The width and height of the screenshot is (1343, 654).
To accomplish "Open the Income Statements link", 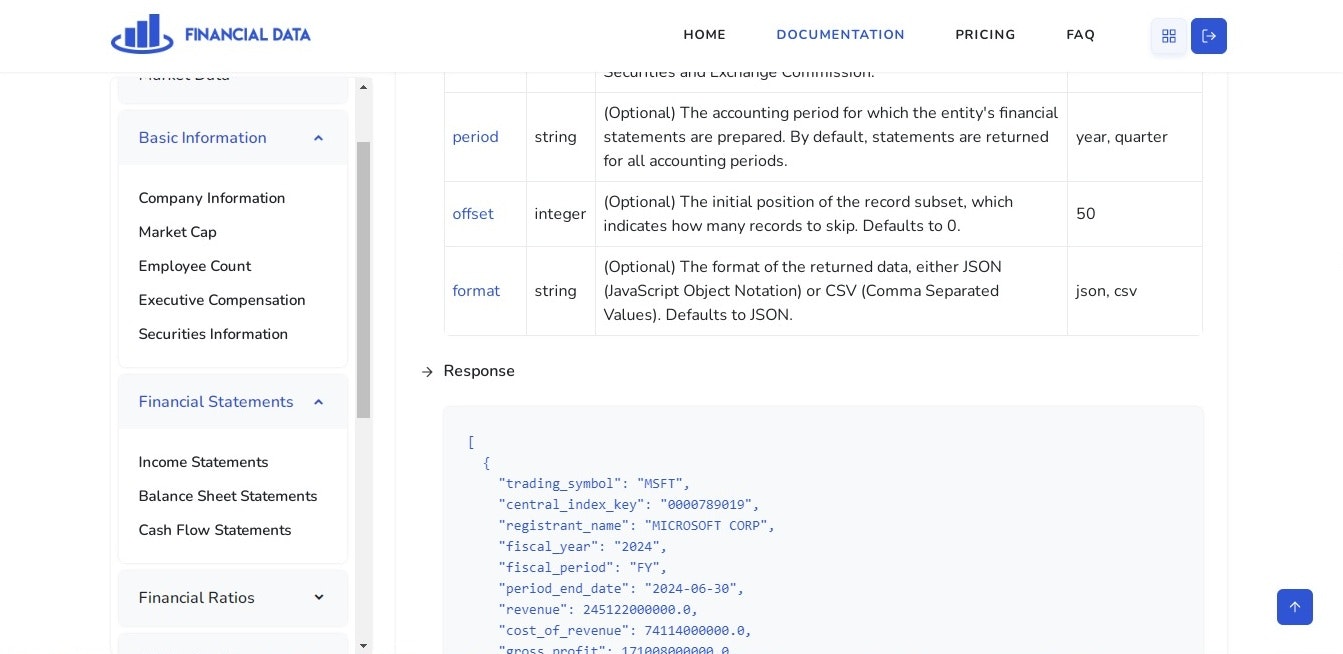I will click(x=204, y=462).
